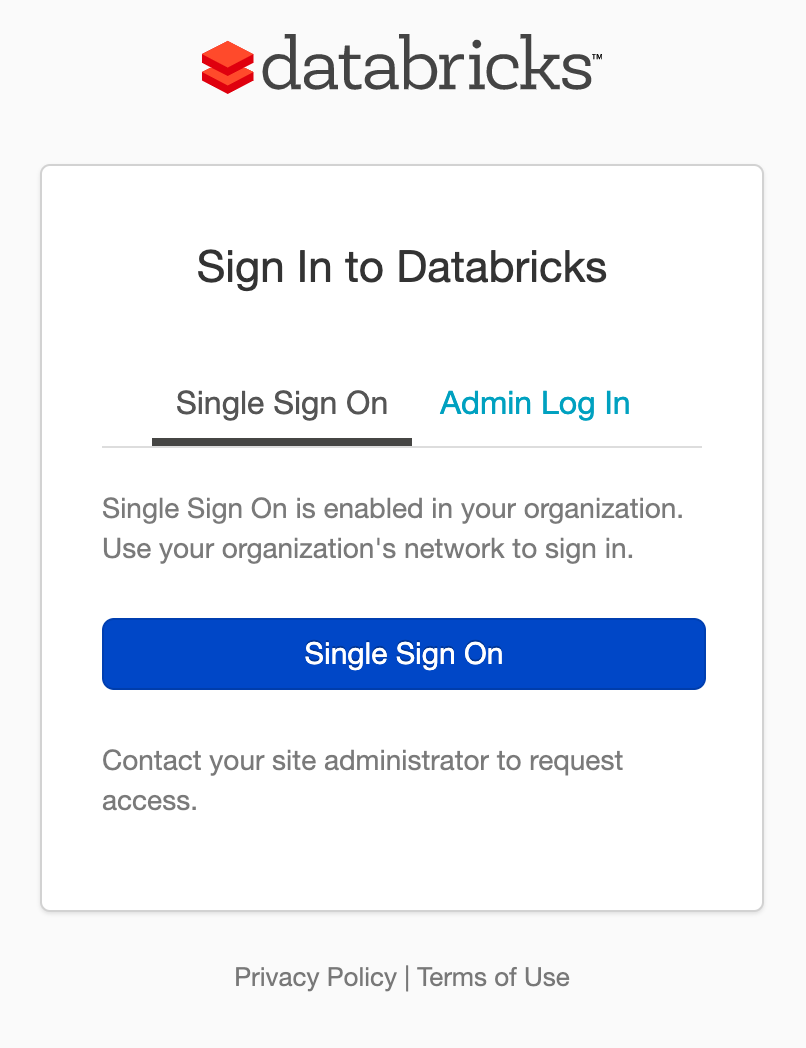Switch to the Admin Log In tab

pos(535,404)
